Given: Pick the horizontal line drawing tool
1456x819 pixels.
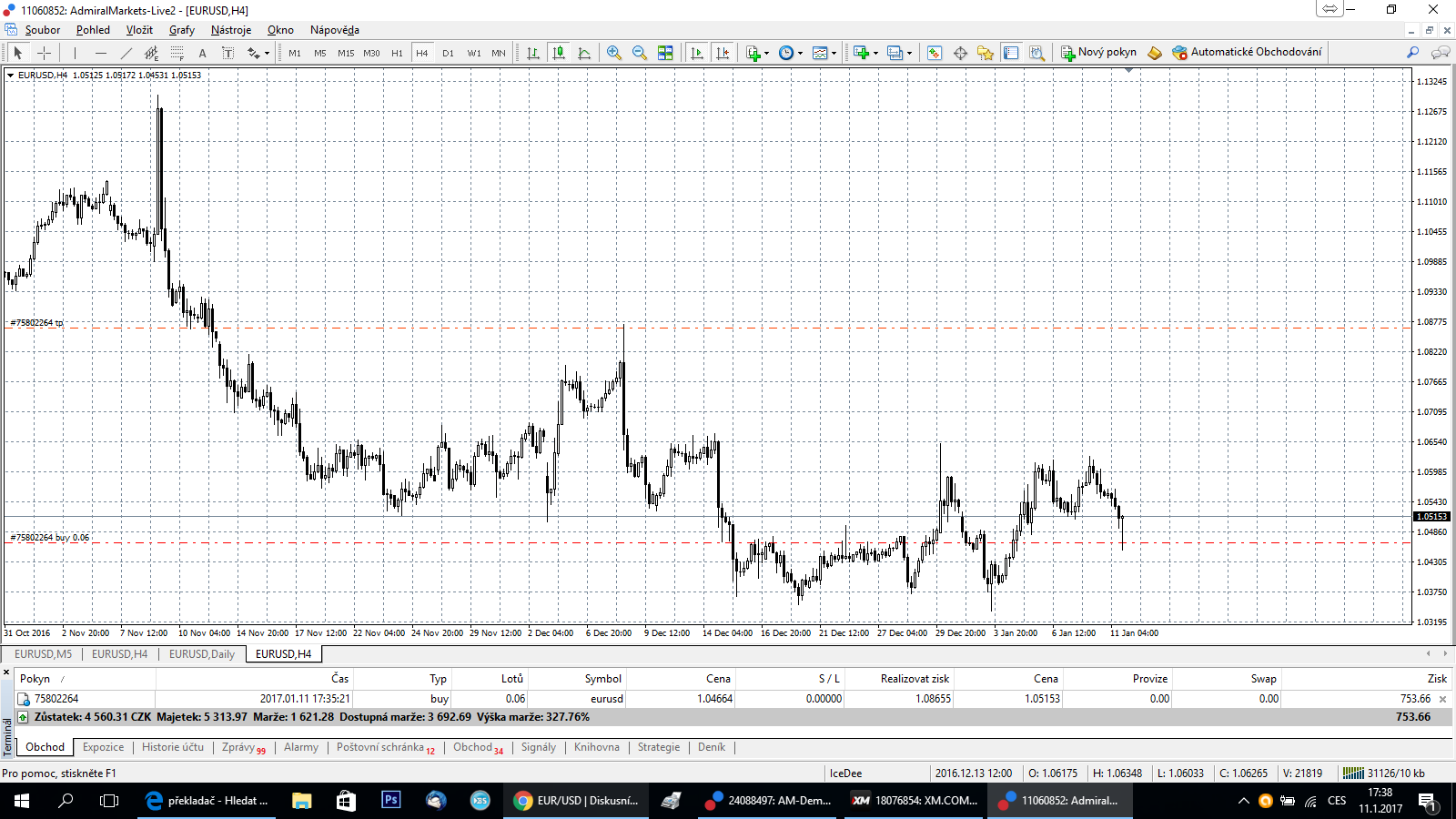Looking at the screenshot, I should (x=100, y=53).
